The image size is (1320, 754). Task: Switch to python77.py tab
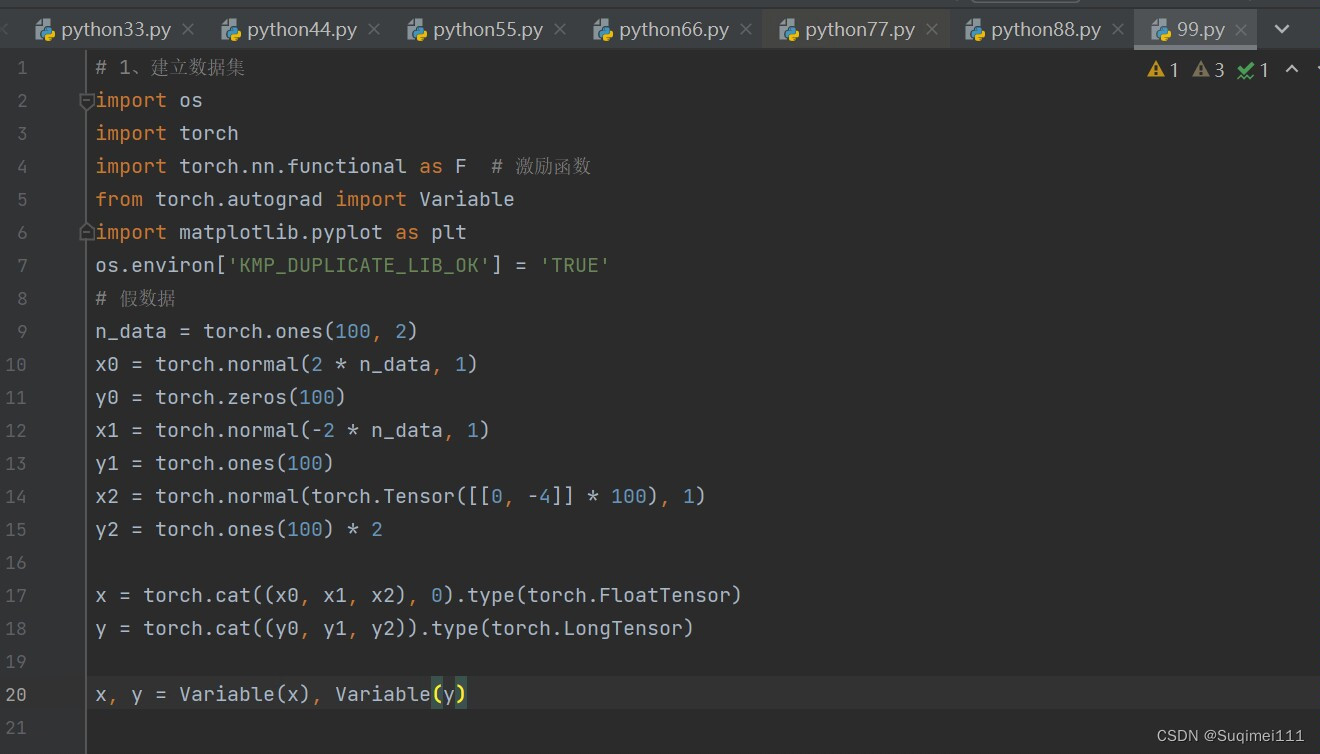pos(859,30)
